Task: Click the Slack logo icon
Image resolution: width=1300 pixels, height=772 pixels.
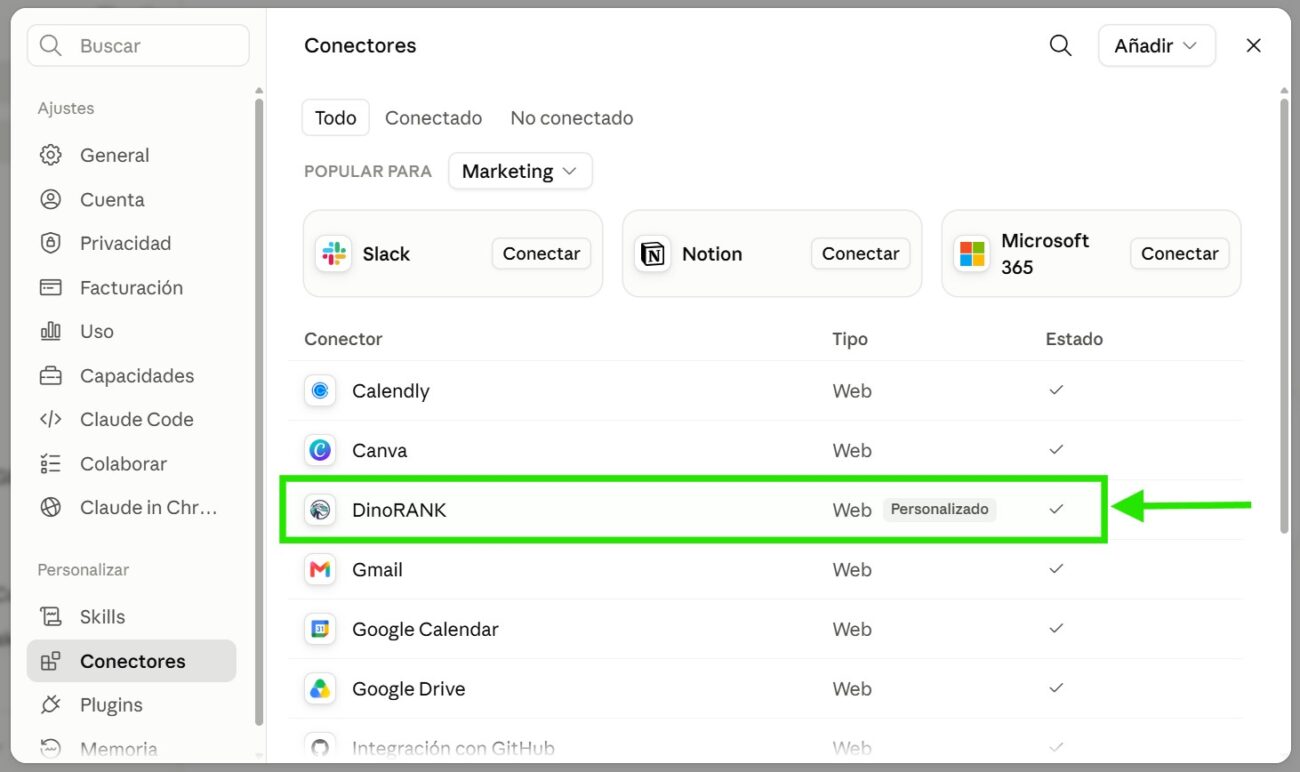Action: coord(333,254)
